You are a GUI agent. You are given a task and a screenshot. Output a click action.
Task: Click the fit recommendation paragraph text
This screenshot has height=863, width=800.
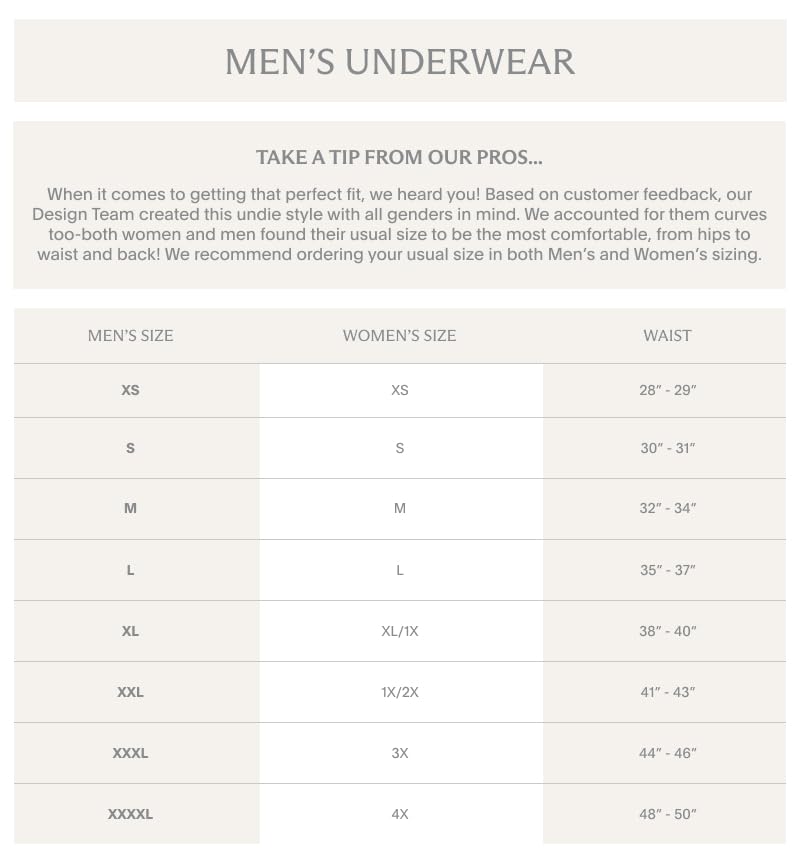tap(400, 224)
